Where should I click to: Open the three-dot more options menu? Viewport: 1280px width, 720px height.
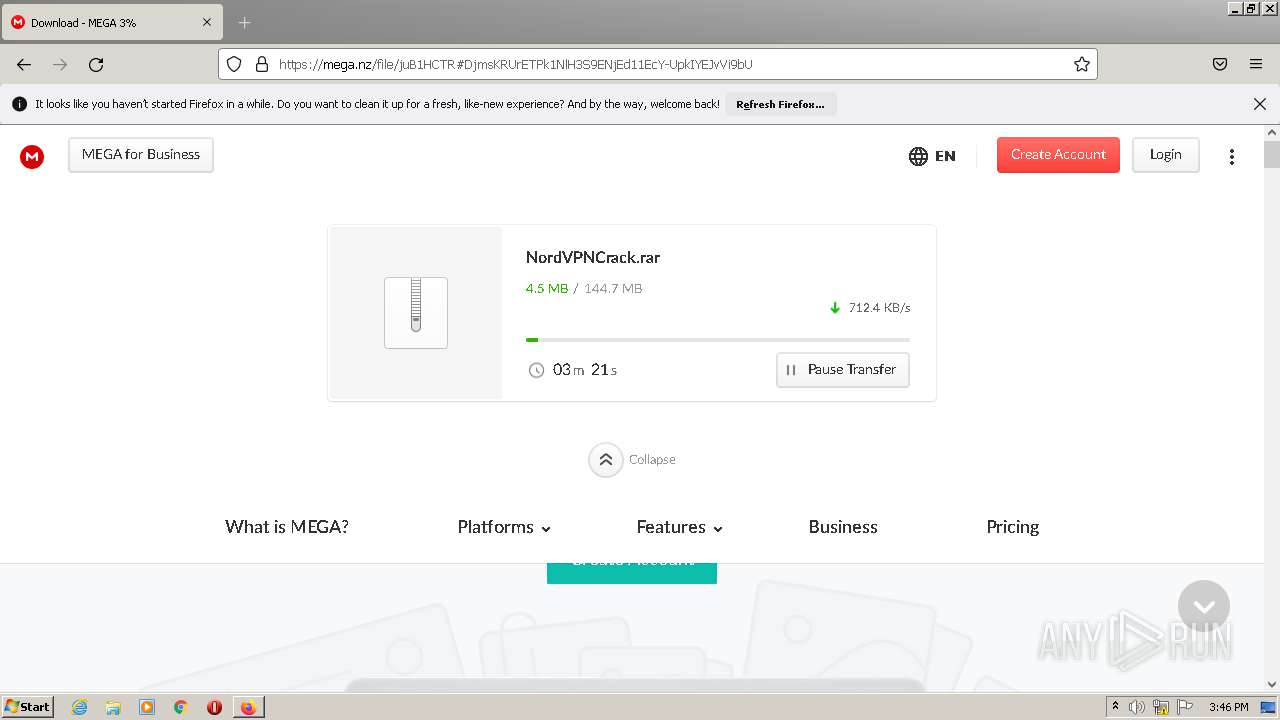[x=1232, y=156]
